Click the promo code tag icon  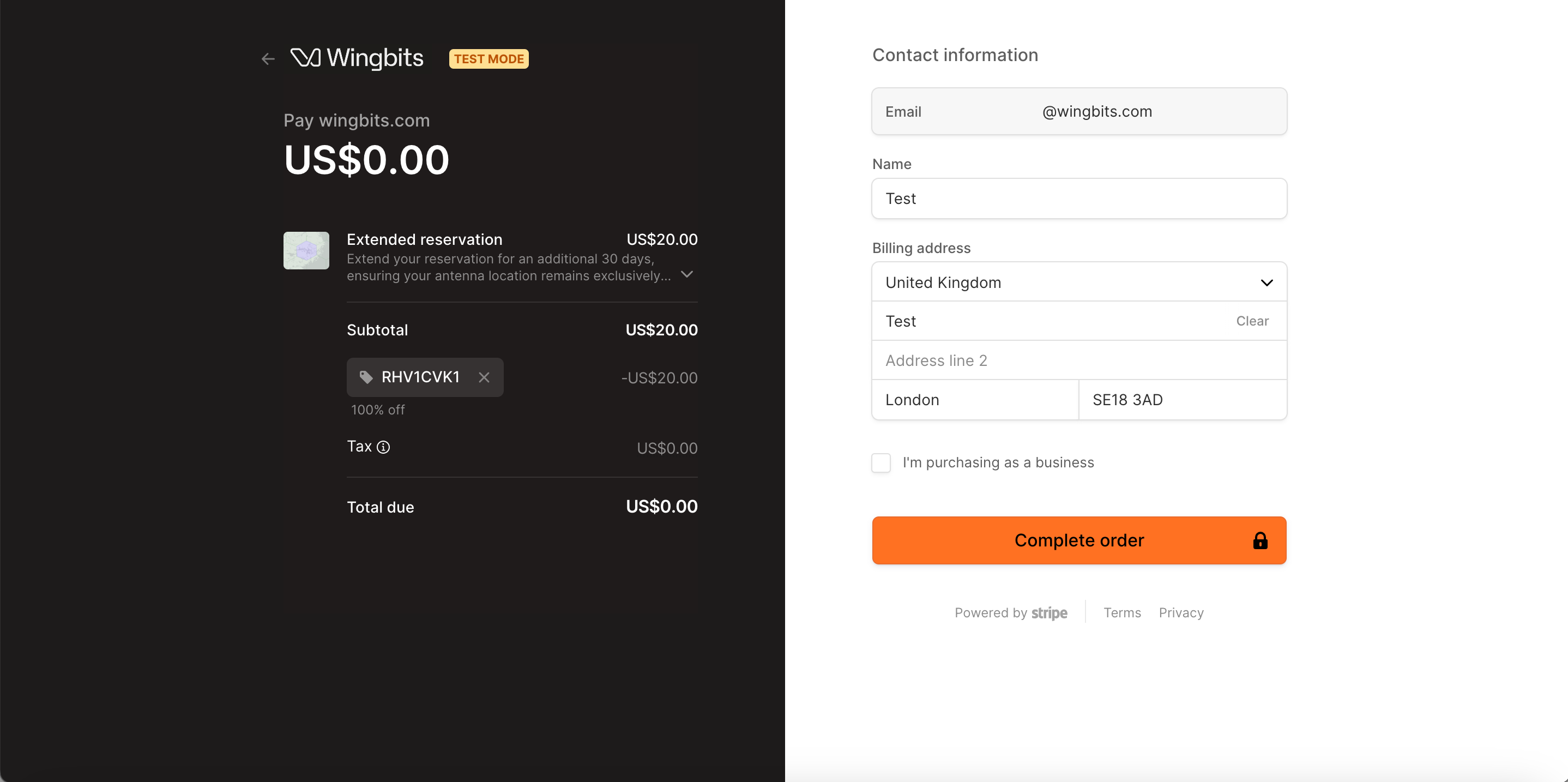coord(366,377)
